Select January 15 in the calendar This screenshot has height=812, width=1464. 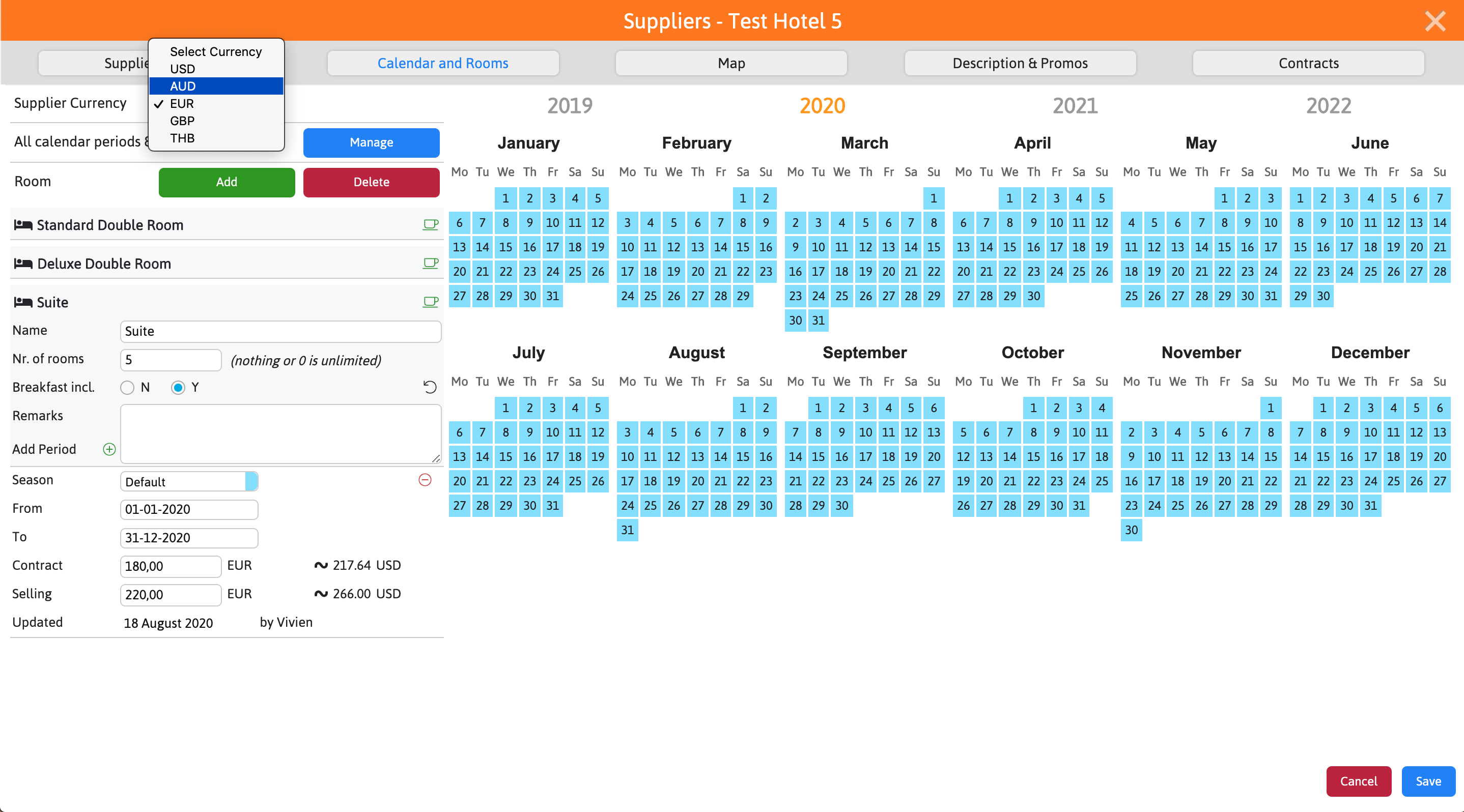[x=506, y=247]
